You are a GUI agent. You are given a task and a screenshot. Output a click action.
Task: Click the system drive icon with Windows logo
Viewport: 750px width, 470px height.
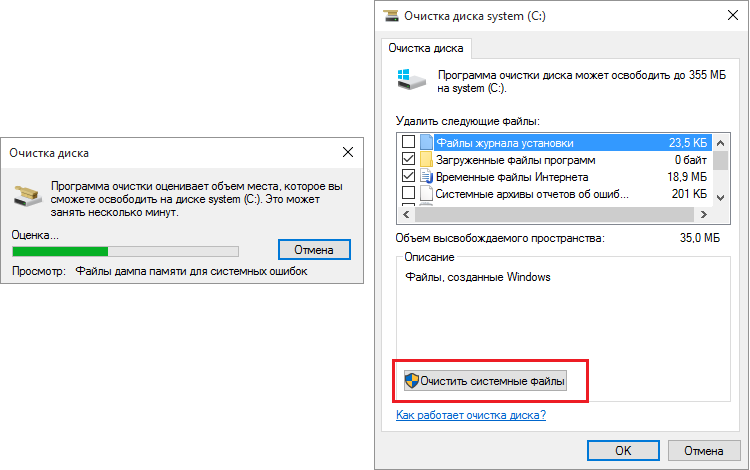[411, 80]
